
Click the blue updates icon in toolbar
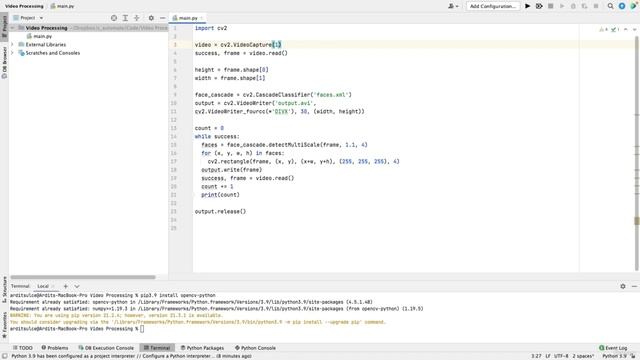[x=622, y=6]
